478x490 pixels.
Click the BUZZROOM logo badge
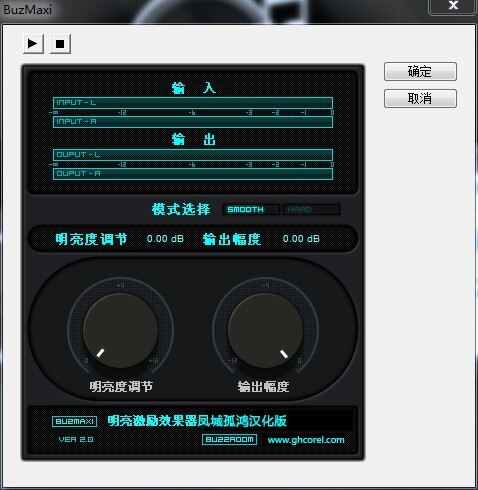coord(229,439)
